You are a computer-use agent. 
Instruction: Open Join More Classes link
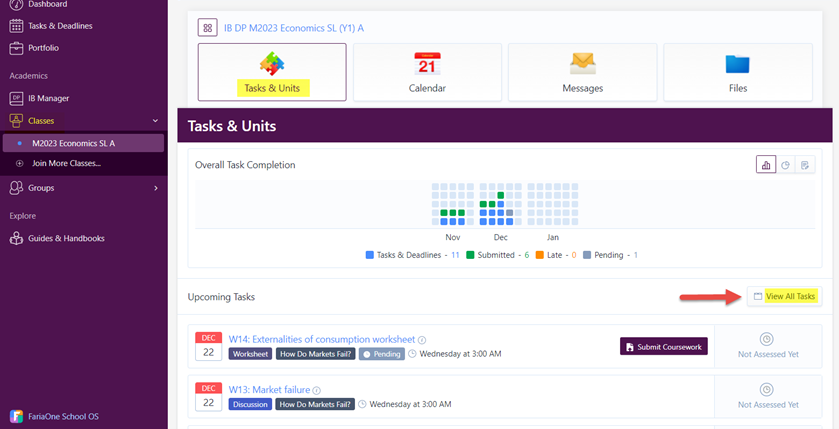[x=66, y=163]
